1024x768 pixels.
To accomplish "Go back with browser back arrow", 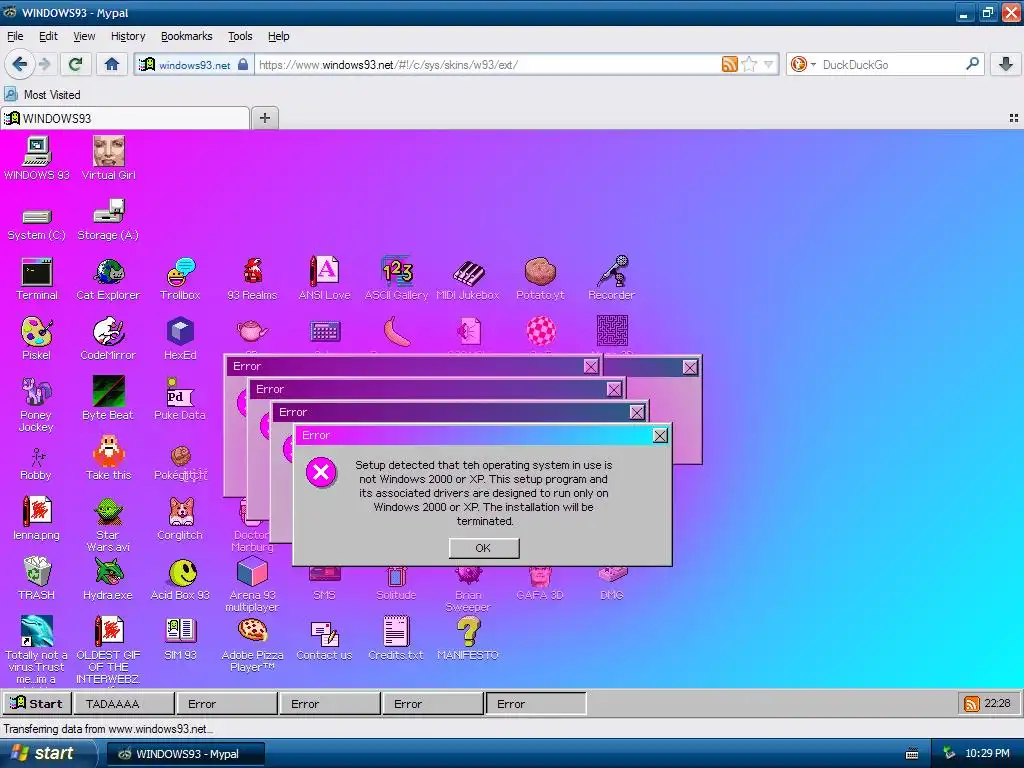I will (20, 64).
